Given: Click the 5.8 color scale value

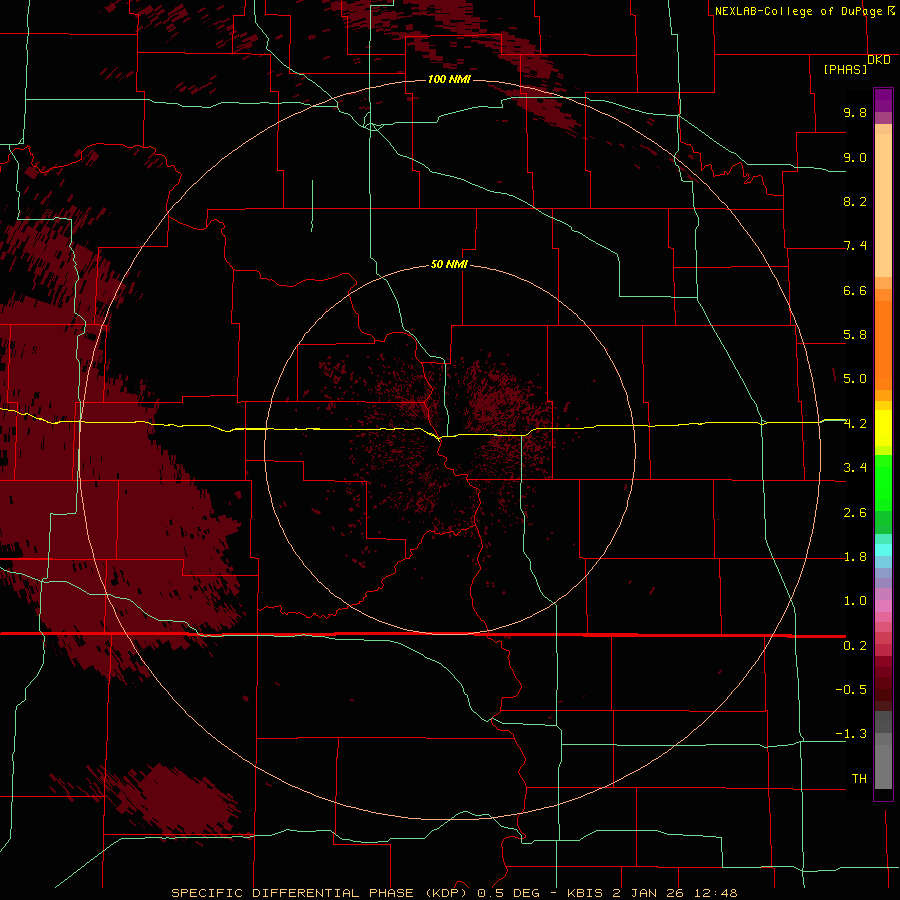Looking at the screenshot, I should pos(855,335).
